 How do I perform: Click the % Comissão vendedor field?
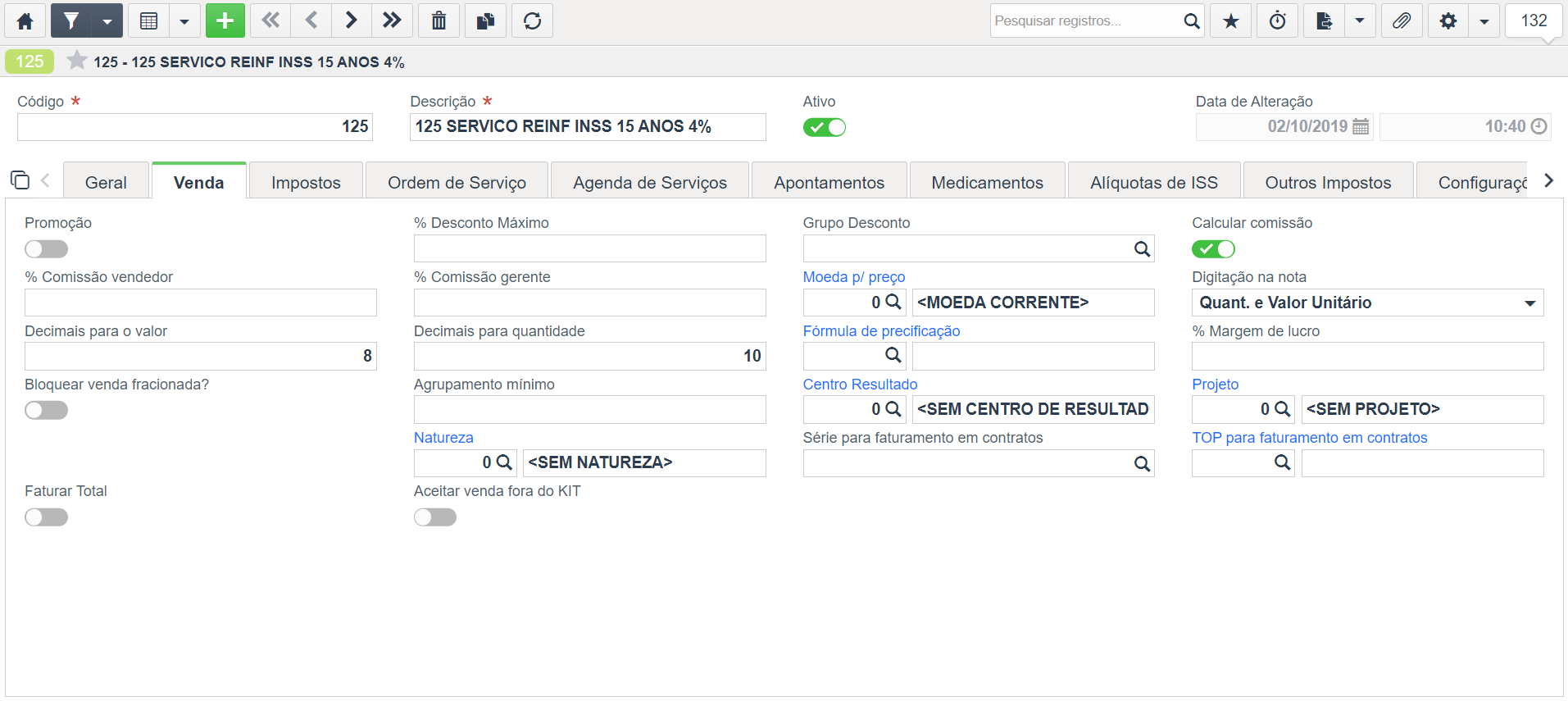tap(201, 303)
